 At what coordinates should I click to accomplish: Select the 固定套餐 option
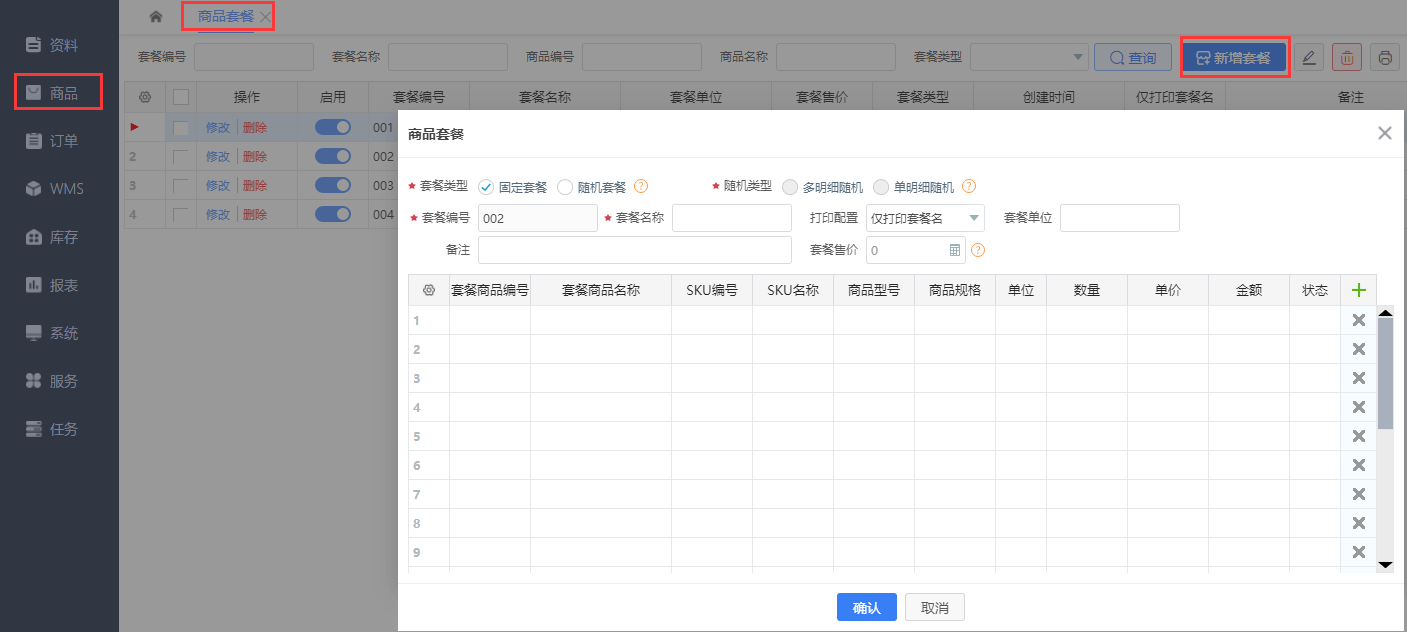click(x=512, y=187)
